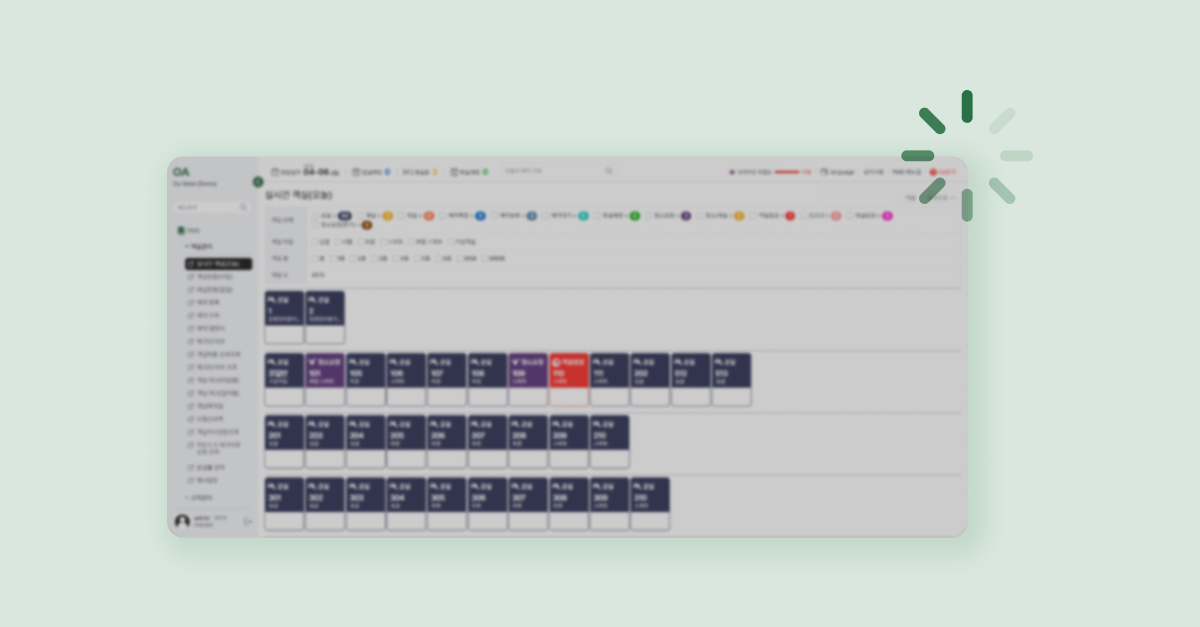Toggle the status filter with red badge
This screenshot has width=1200, height=627.
click(x=773, y=216)
